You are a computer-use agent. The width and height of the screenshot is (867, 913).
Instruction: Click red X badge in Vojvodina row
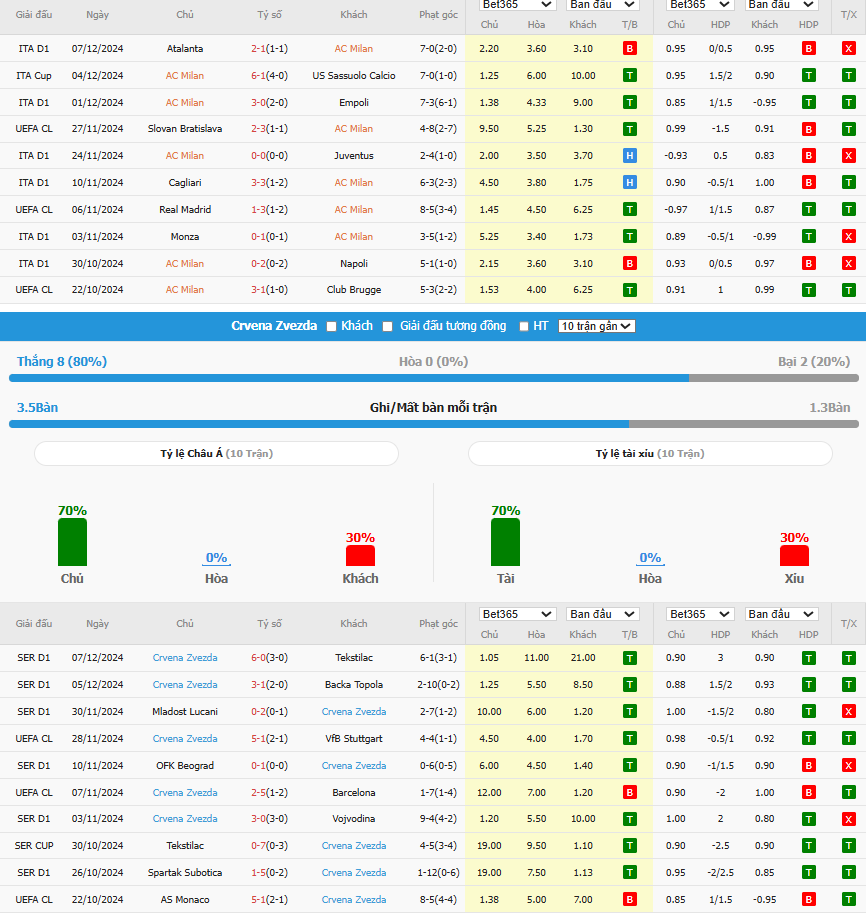[848, 819]
